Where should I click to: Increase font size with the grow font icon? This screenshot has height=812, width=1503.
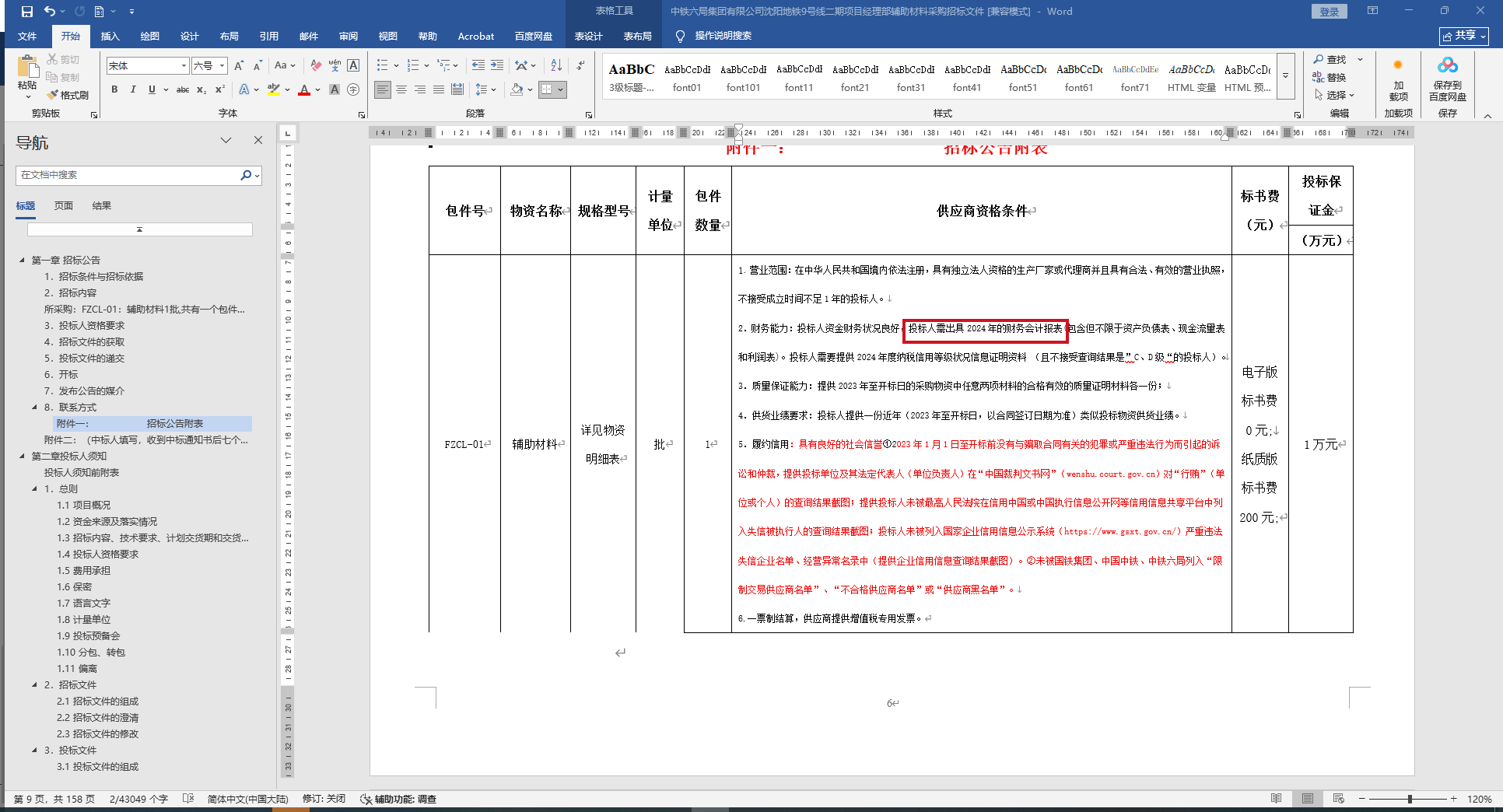[x=239, y=66]
